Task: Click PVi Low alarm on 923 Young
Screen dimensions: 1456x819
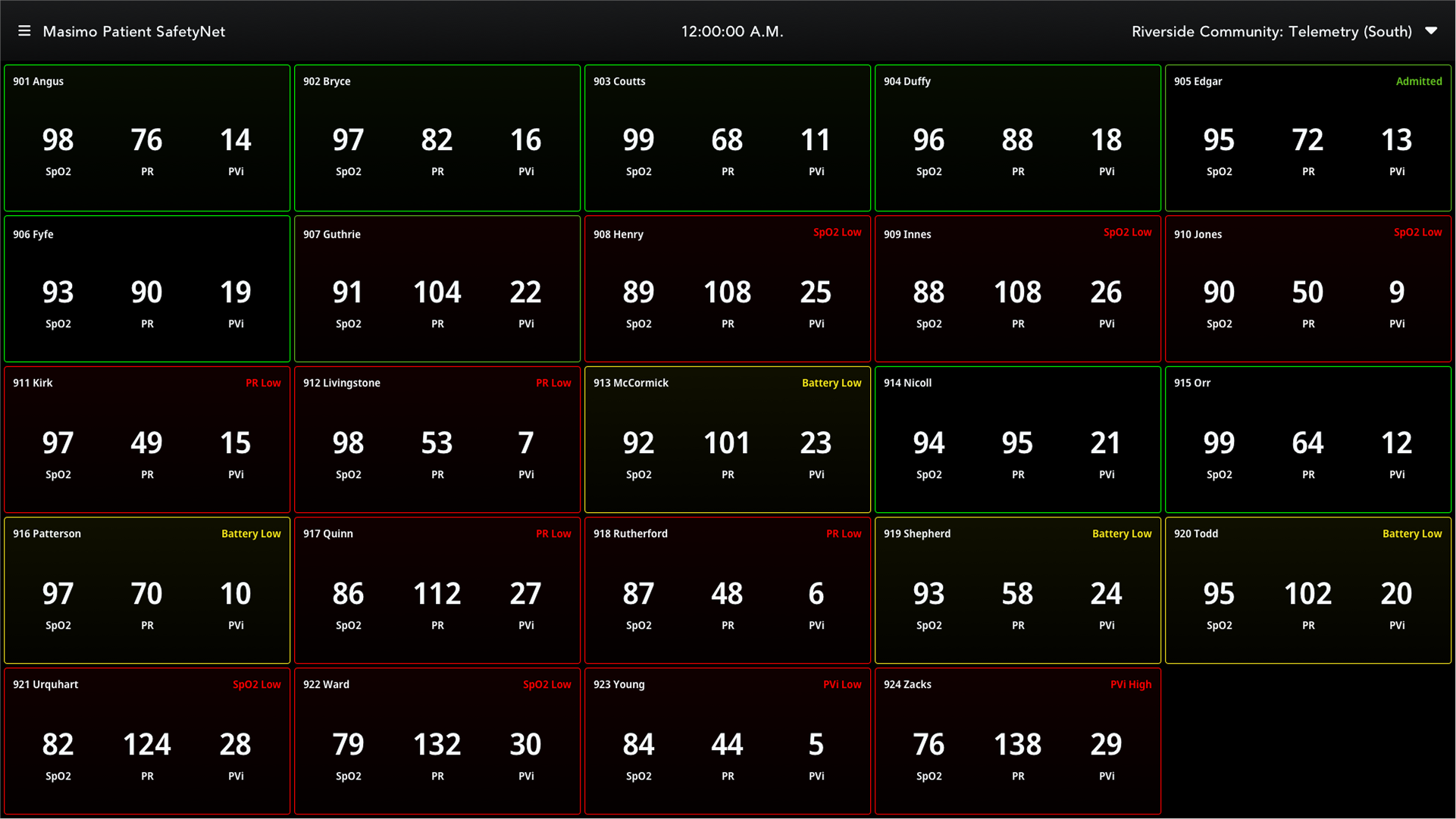Action: 842,685
